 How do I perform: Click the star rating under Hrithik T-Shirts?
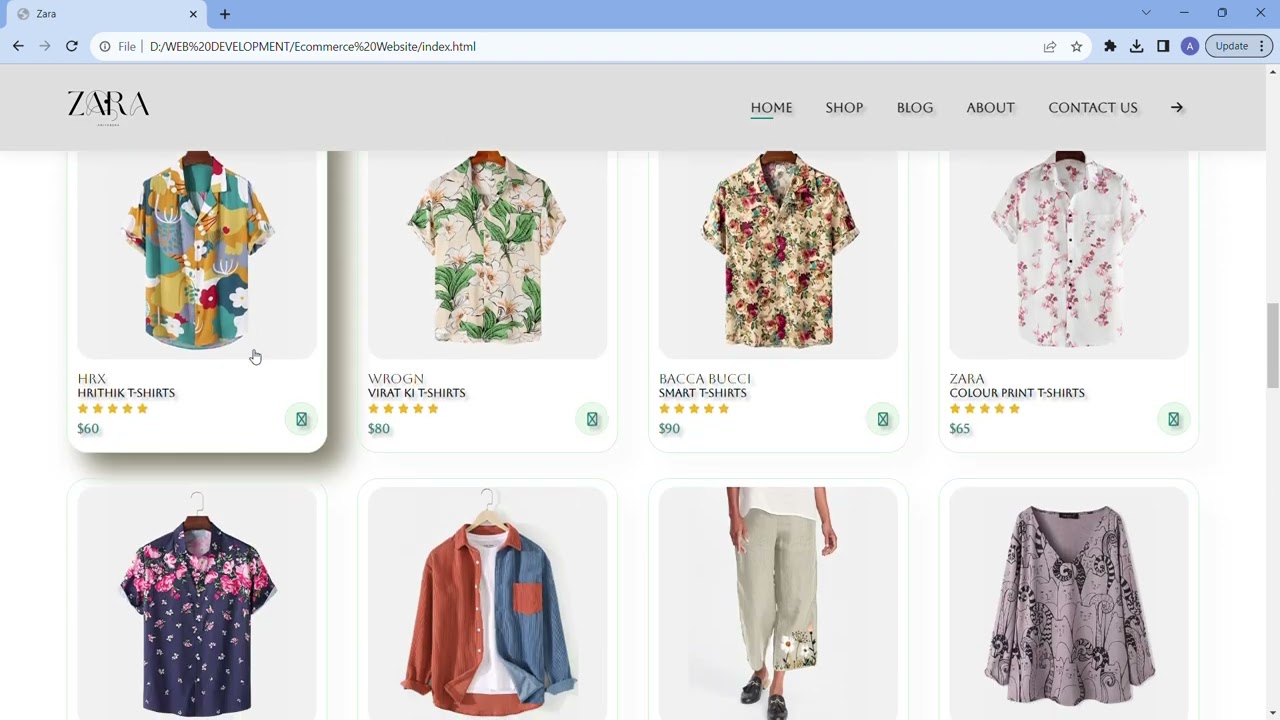tap(113, 409)
